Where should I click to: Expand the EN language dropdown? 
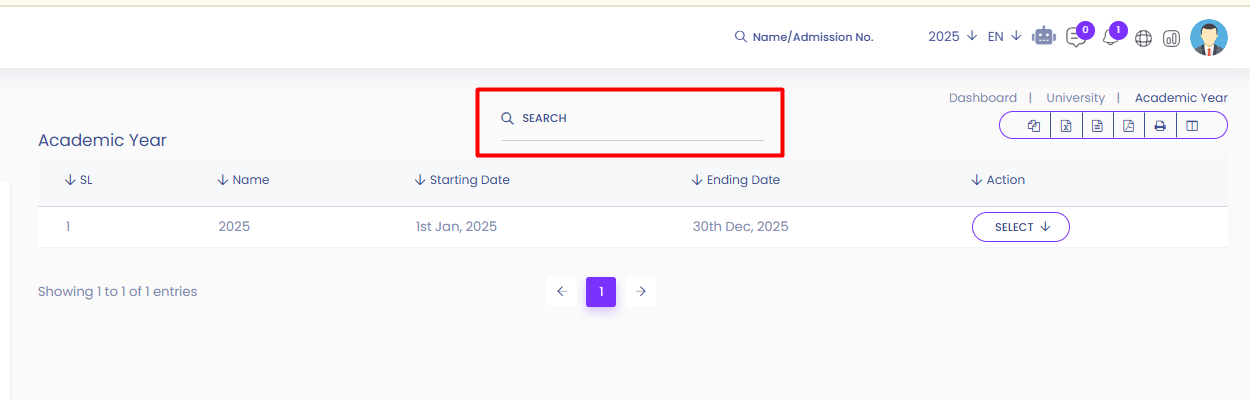pyautogui.click(x=1004, y=36)
